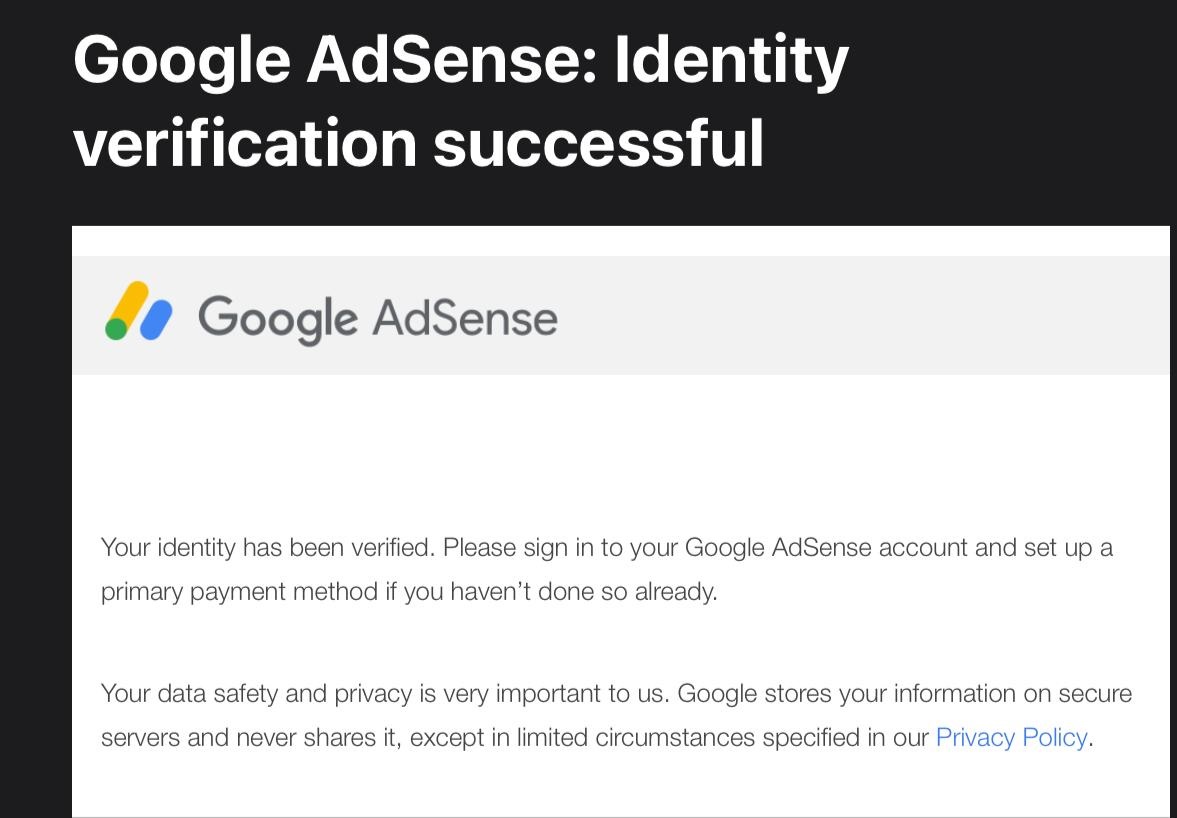Click the blank white space below the banner
This screenshot has width=1177, height=818.
(620, 450)
